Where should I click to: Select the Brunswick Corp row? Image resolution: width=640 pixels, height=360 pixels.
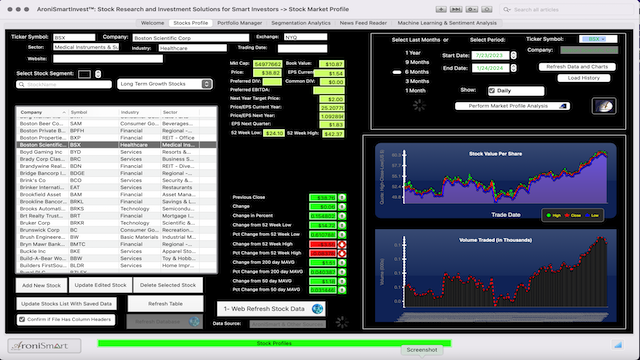[x=116, y=230]
